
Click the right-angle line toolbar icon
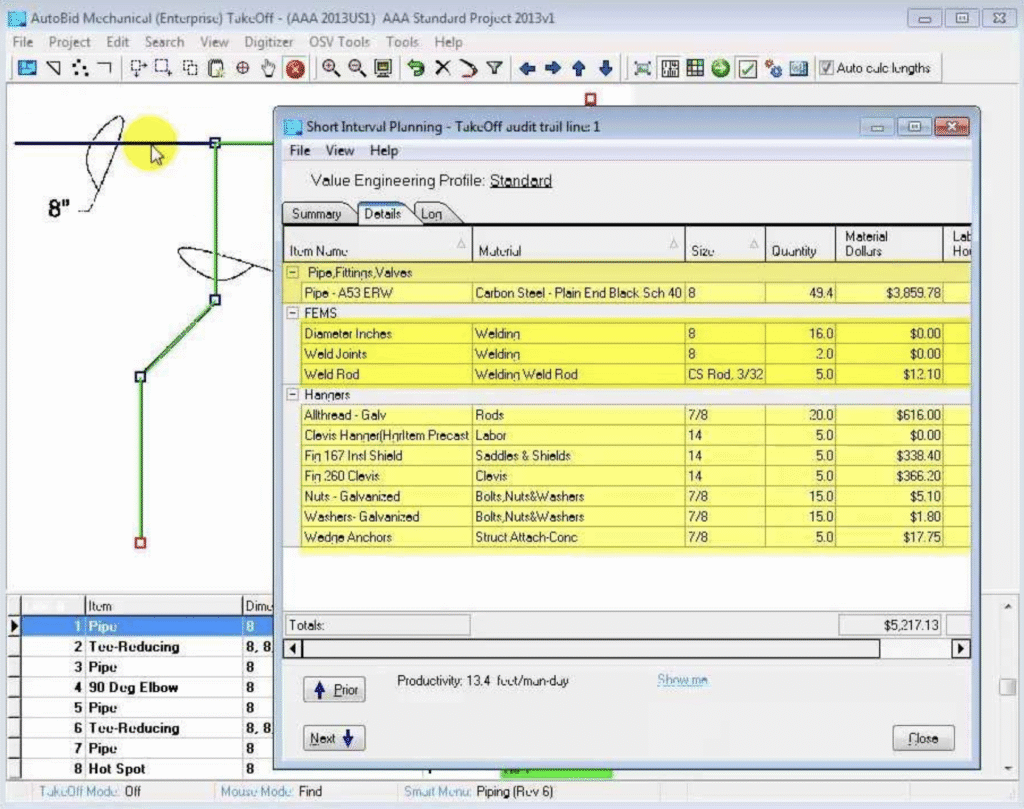104,68
